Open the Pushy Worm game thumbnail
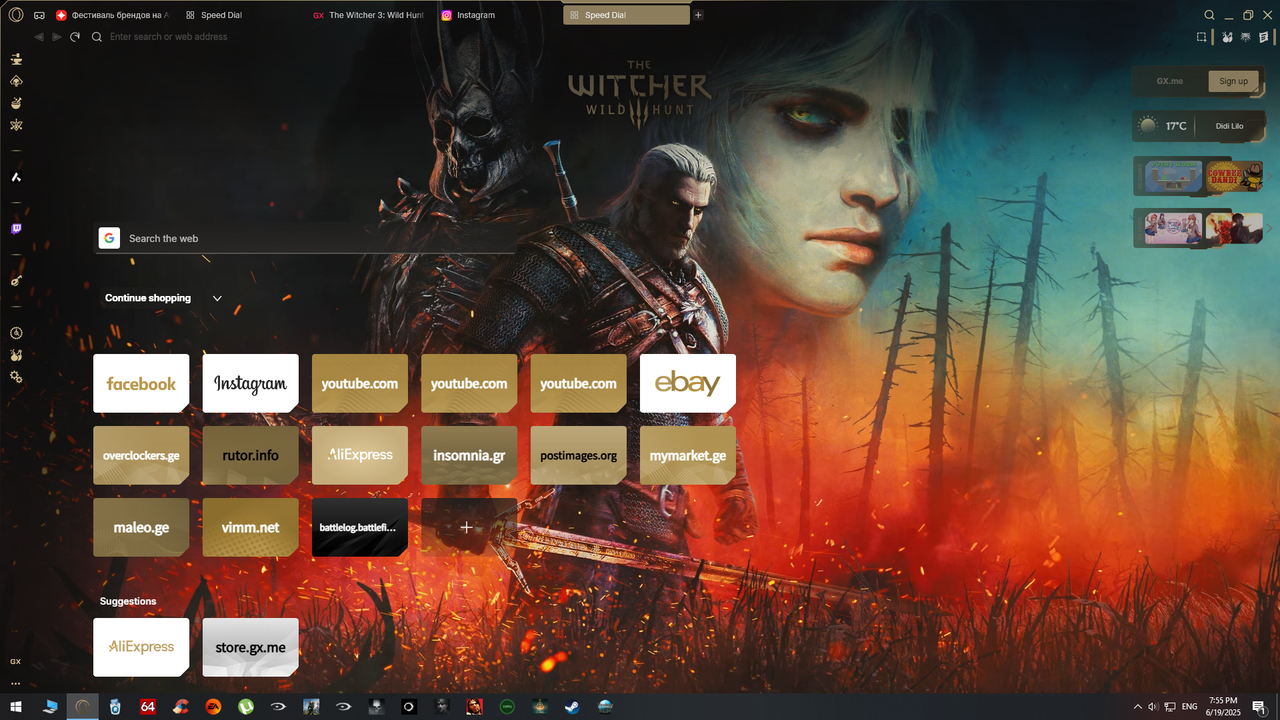The width and height of the screenshot is (1280, 720). 1174,177
